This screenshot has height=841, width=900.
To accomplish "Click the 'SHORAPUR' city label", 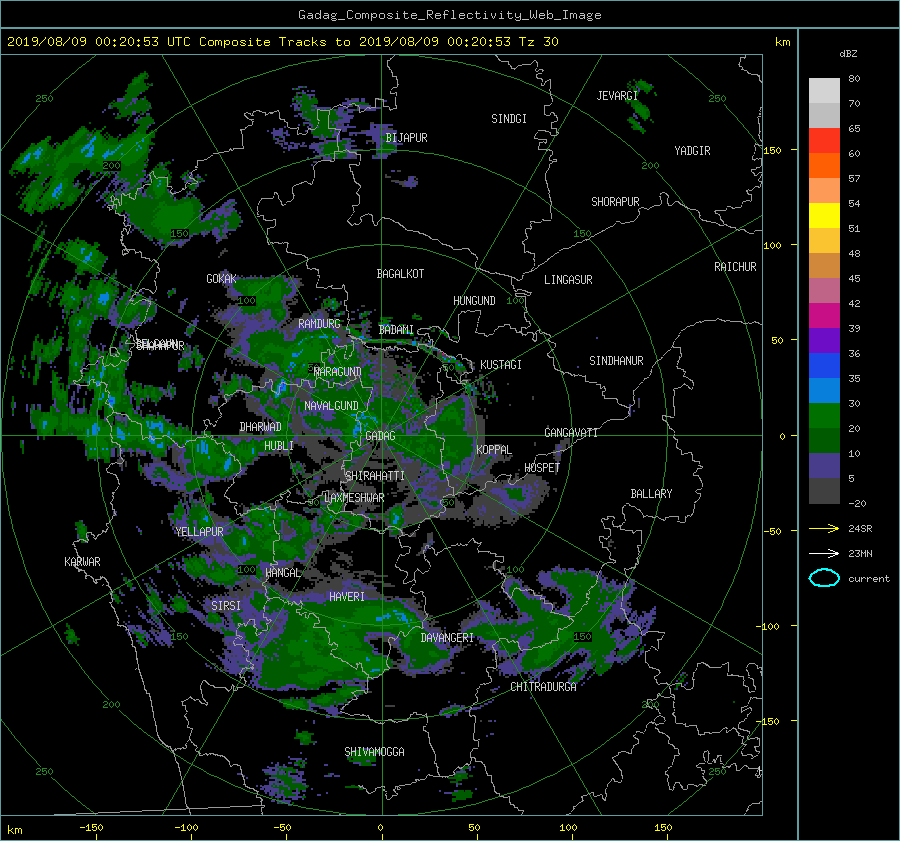I will coord(615,202).
